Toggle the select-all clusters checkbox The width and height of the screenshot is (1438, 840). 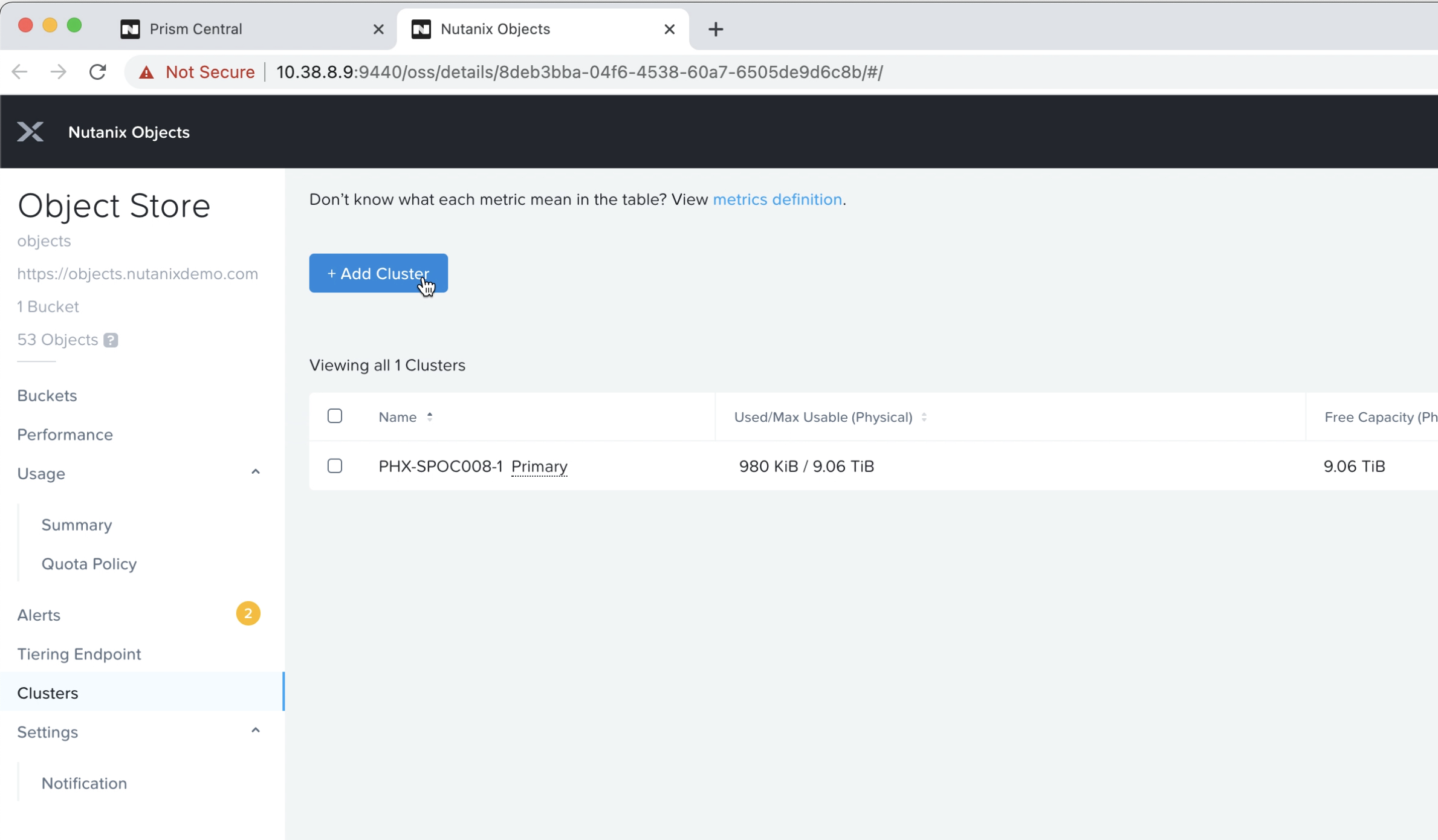335,416
